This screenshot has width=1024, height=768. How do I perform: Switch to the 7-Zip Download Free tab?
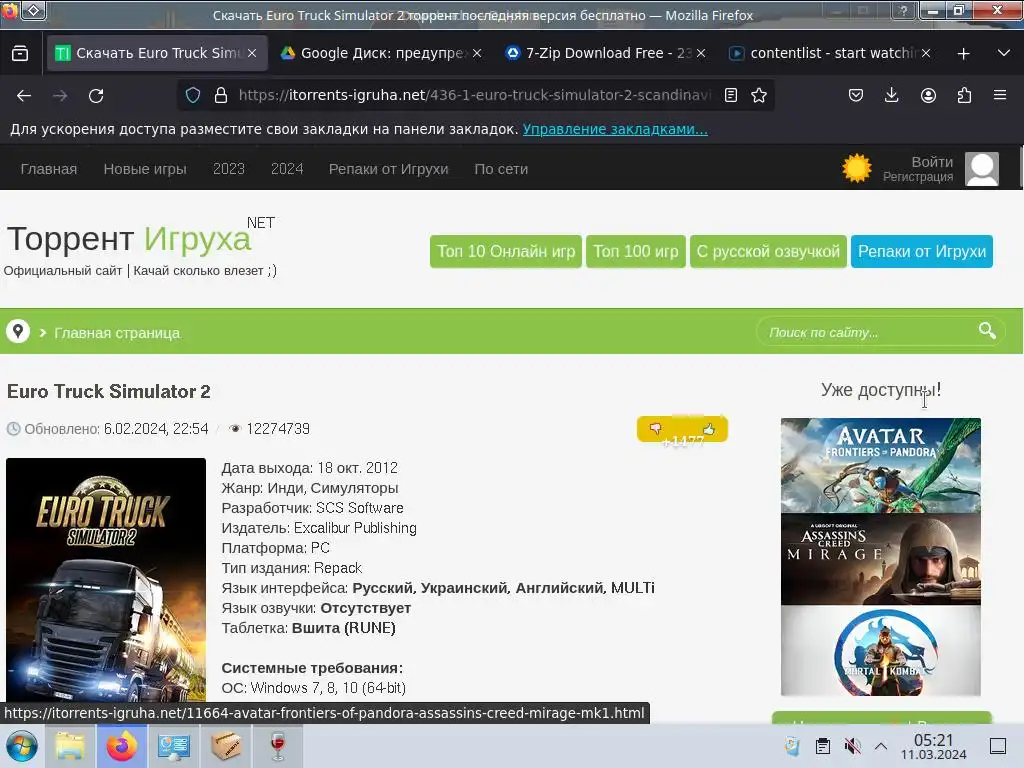pyautogui.click(x=605, y=53)
